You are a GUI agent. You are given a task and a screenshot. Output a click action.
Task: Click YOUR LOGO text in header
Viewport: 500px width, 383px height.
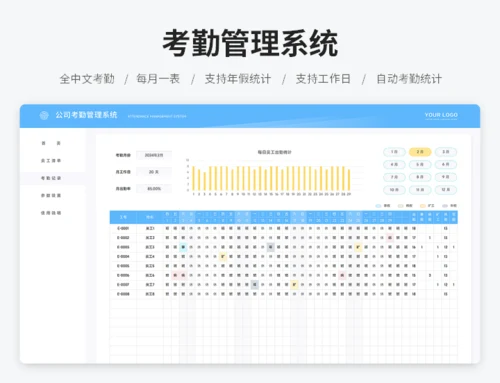[x=441, y=115]
